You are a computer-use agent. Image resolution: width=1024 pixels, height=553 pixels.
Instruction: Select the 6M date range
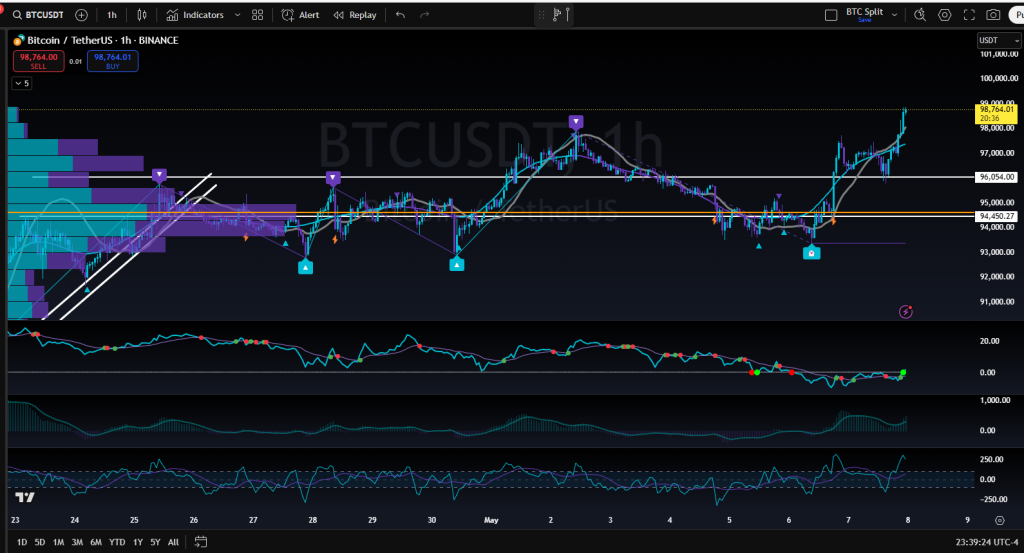coord(96,542)
